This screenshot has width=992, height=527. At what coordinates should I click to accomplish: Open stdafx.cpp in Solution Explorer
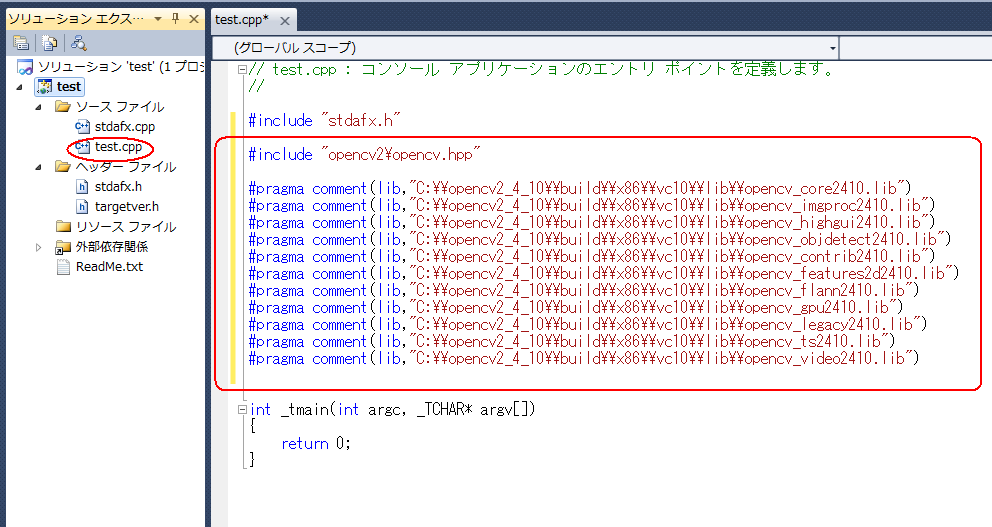115,127
